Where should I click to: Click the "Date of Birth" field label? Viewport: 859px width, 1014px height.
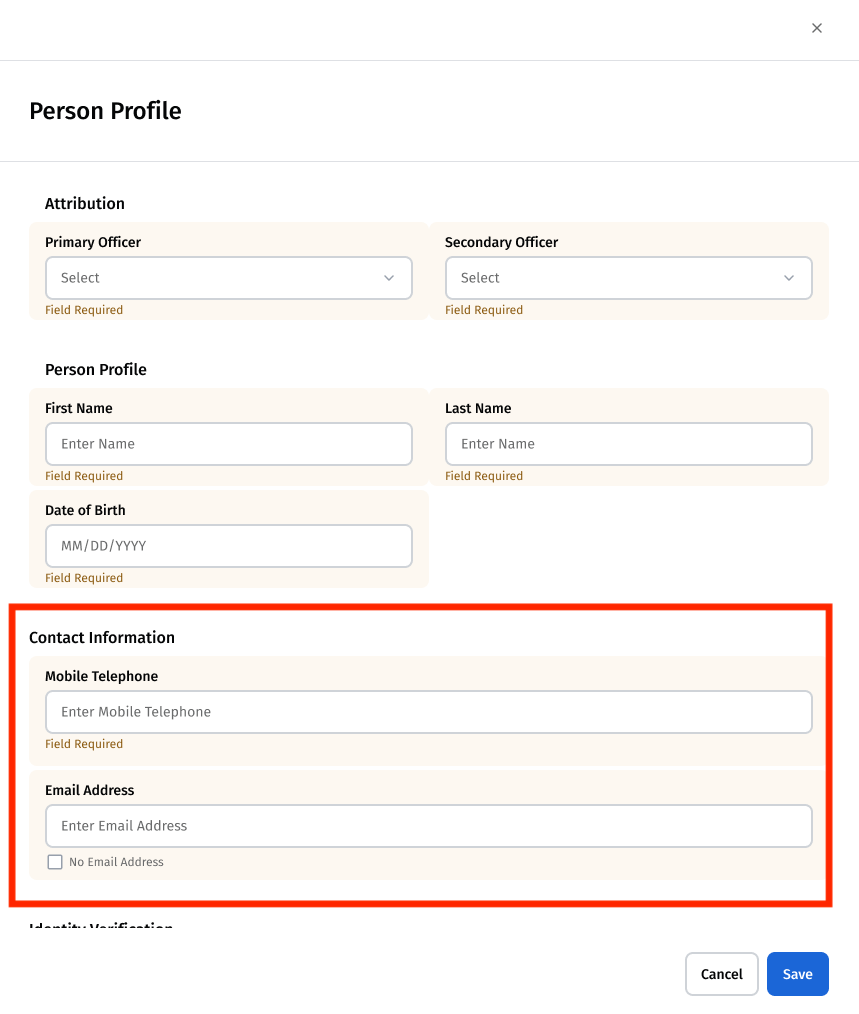[x=85, y=510]
